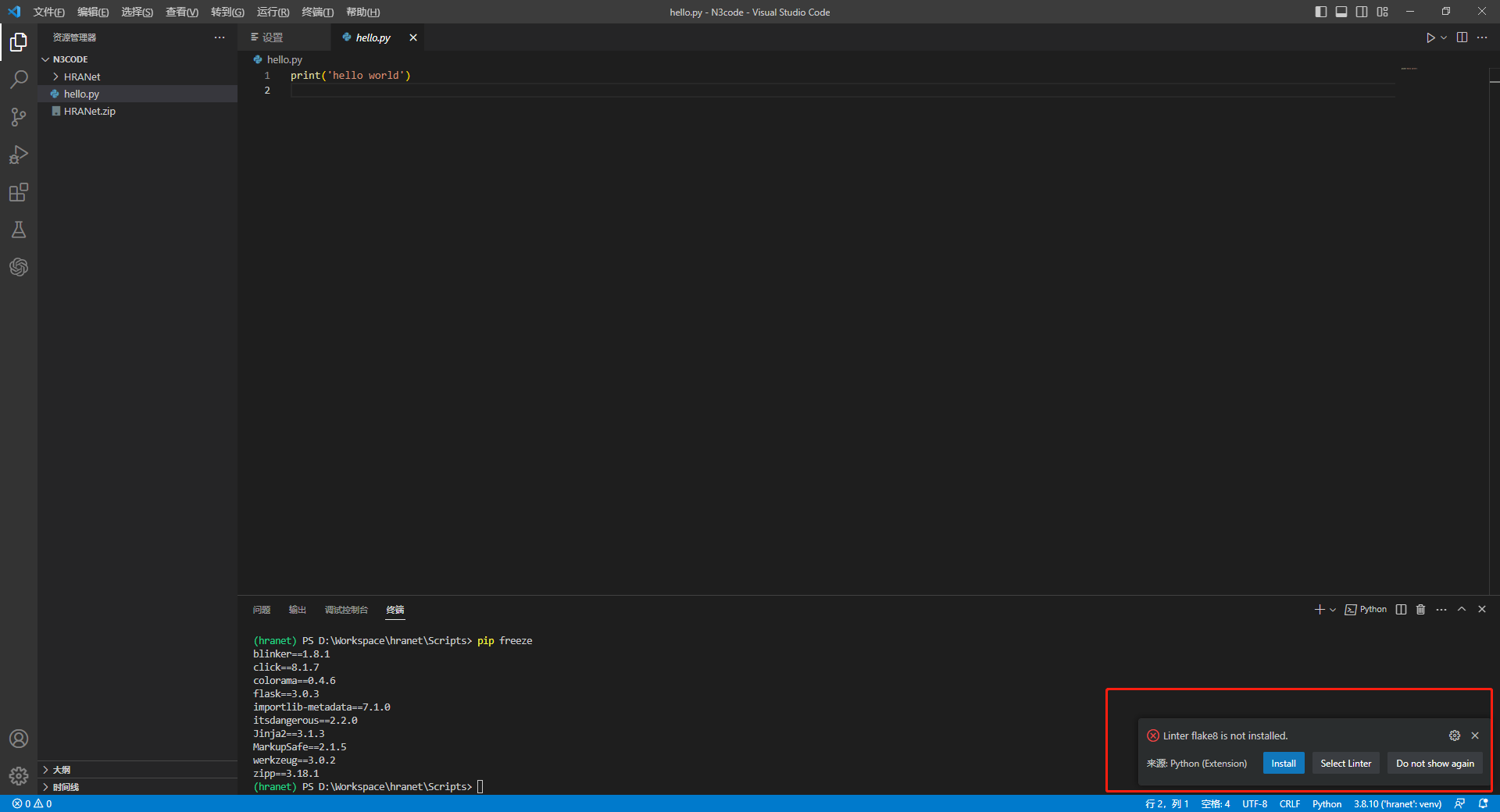This screenshot has height=812, width=1500.
Task: Expand the 时间线 timeline section
Action: tap(137, 787)
